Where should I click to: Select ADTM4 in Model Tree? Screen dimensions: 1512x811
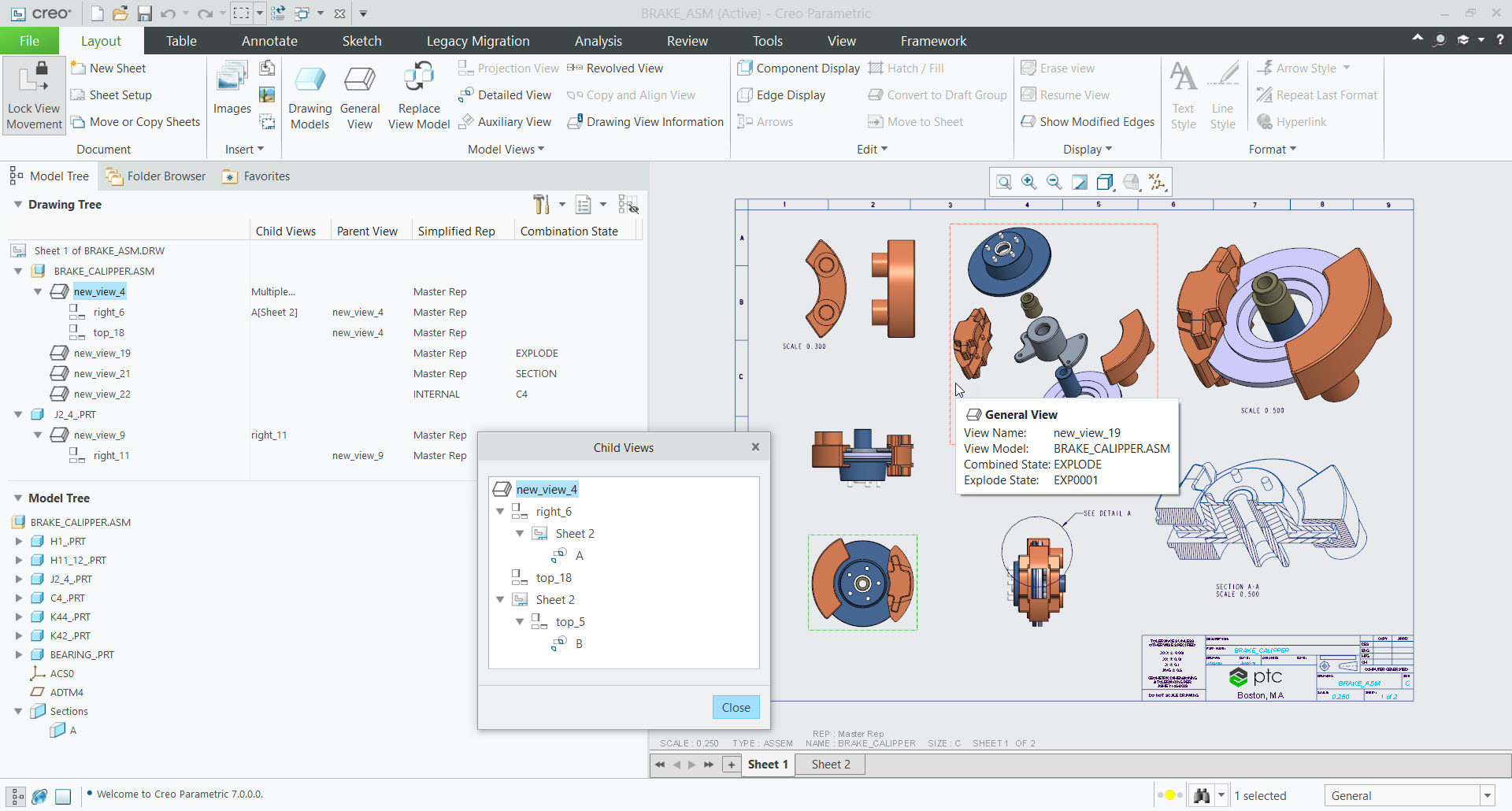(x=66, y=692)
